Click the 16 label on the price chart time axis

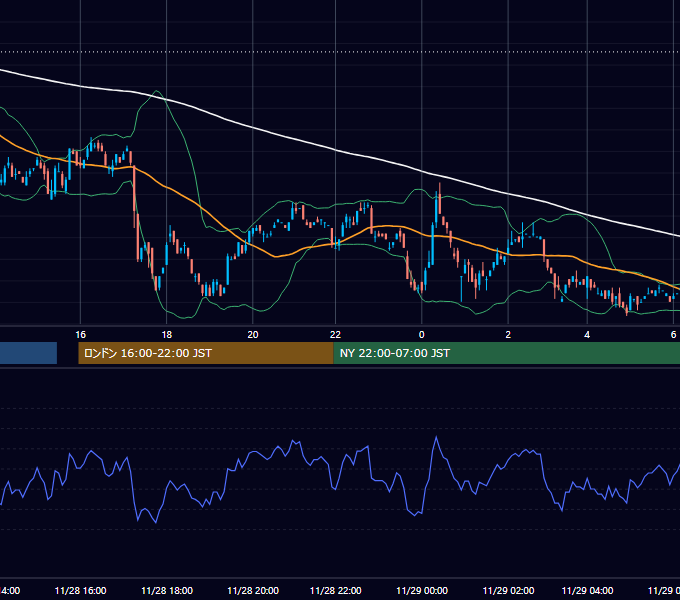pyautogui.click(x=81, y=335)
